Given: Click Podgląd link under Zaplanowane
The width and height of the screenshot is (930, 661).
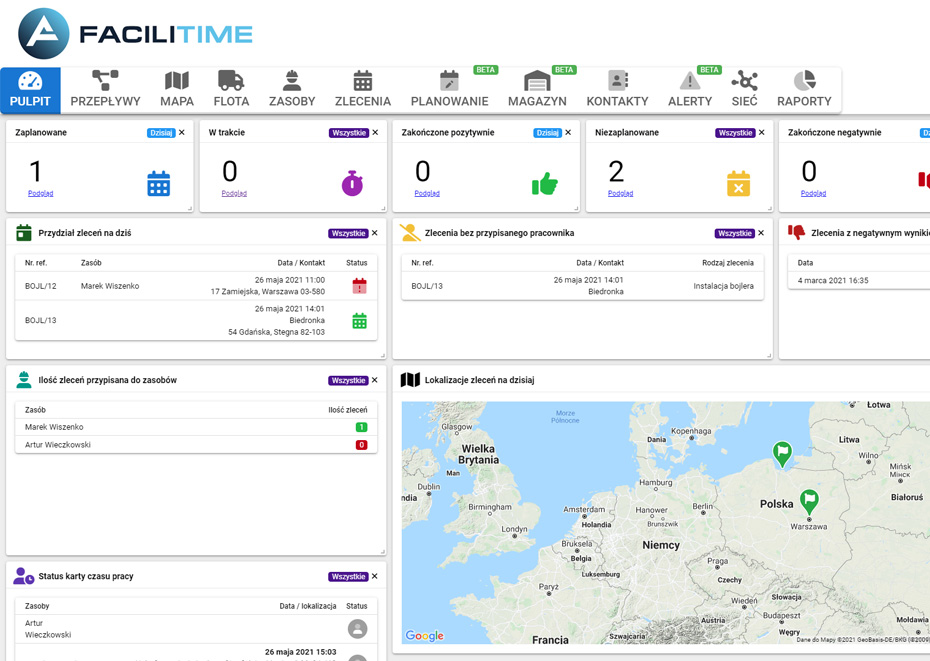Looking at the screenshot, I should click(41, 194).
